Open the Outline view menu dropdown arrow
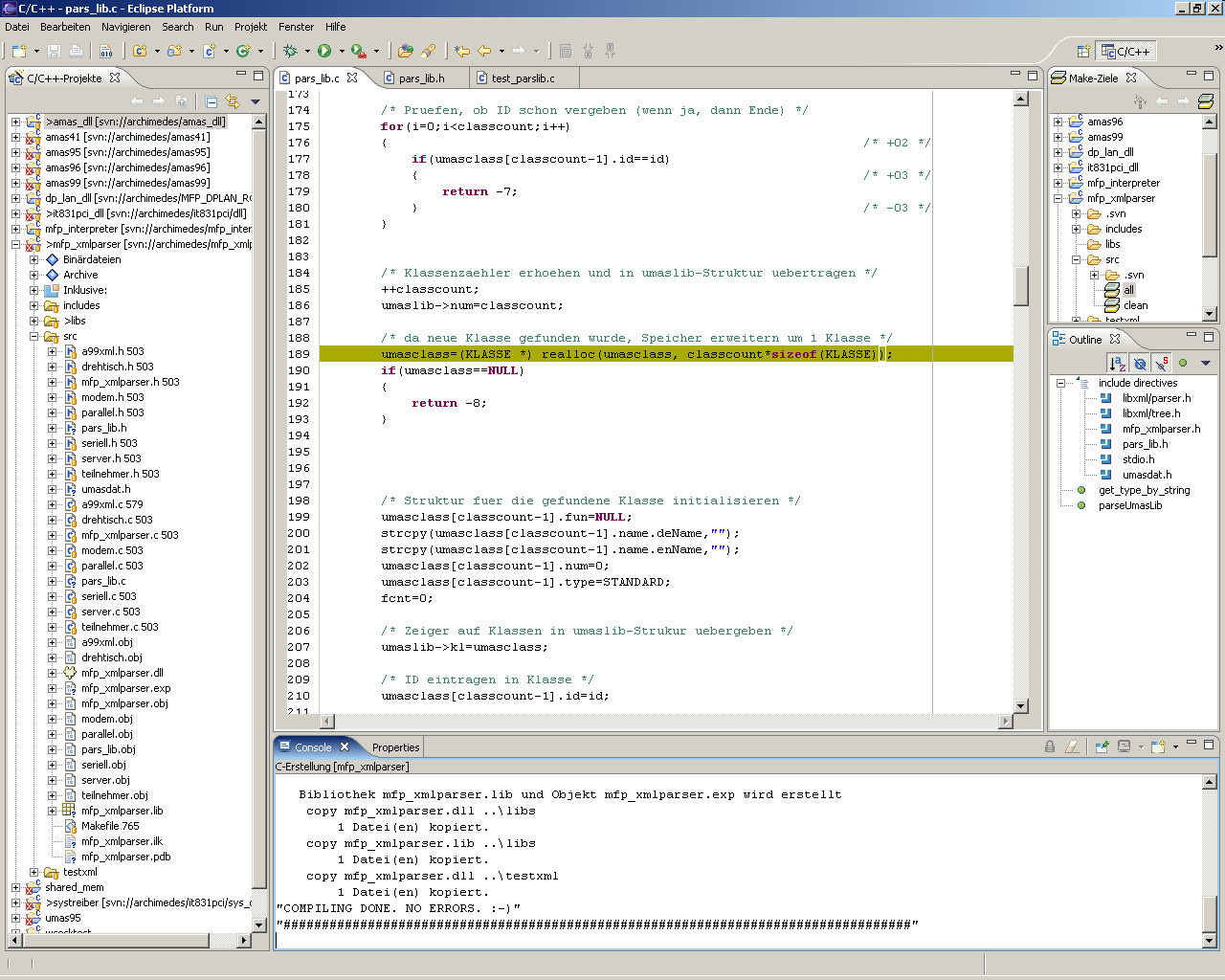 [x=1205, y=364]
